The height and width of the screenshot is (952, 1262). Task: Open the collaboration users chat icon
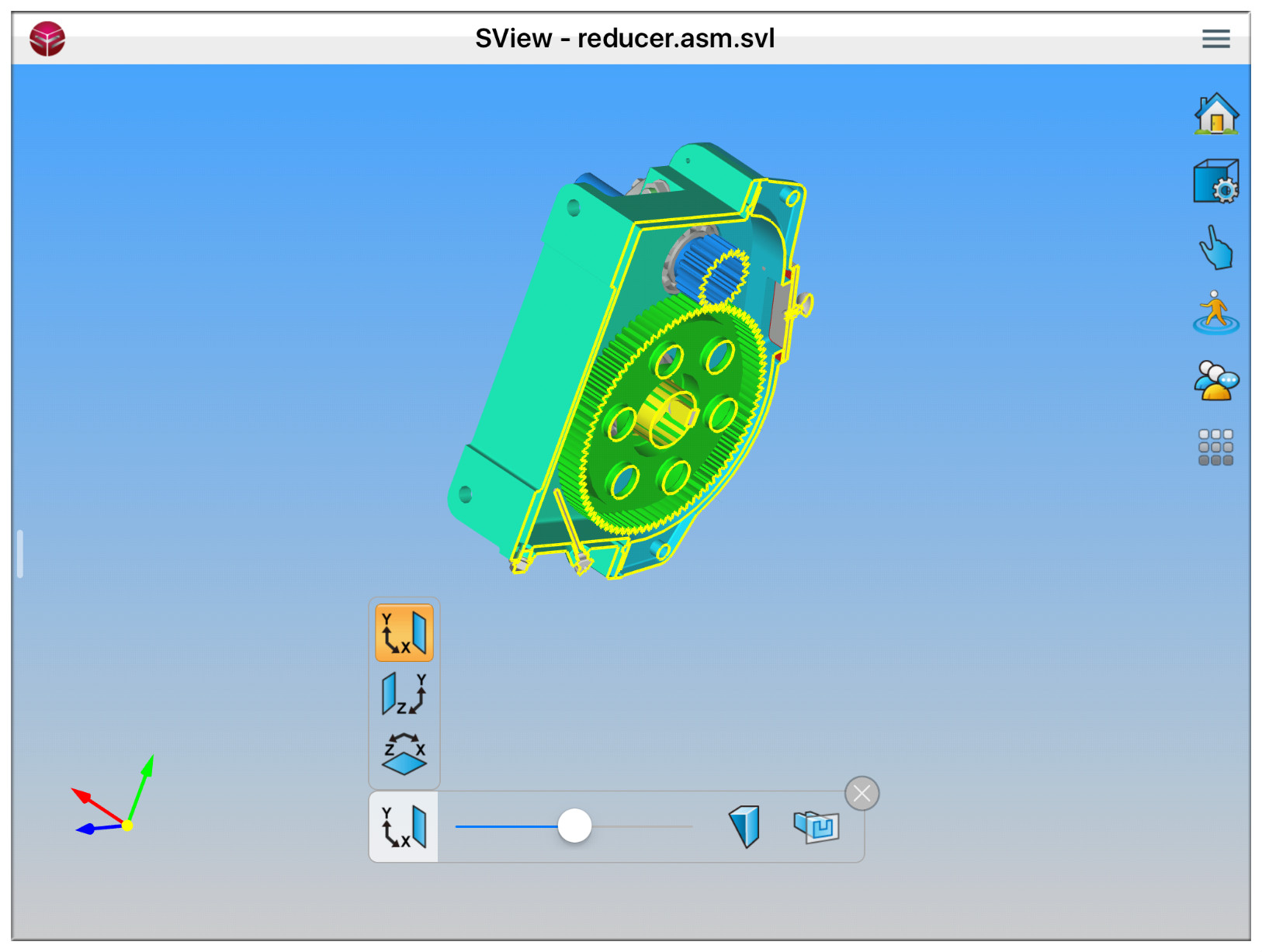coord(1215,380)
